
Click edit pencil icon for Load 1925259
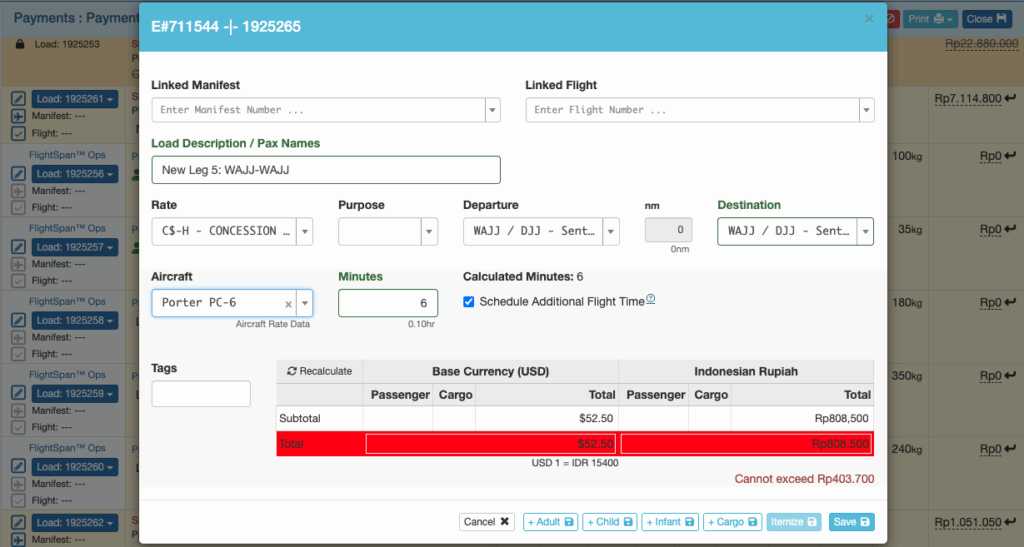(18, 394)
